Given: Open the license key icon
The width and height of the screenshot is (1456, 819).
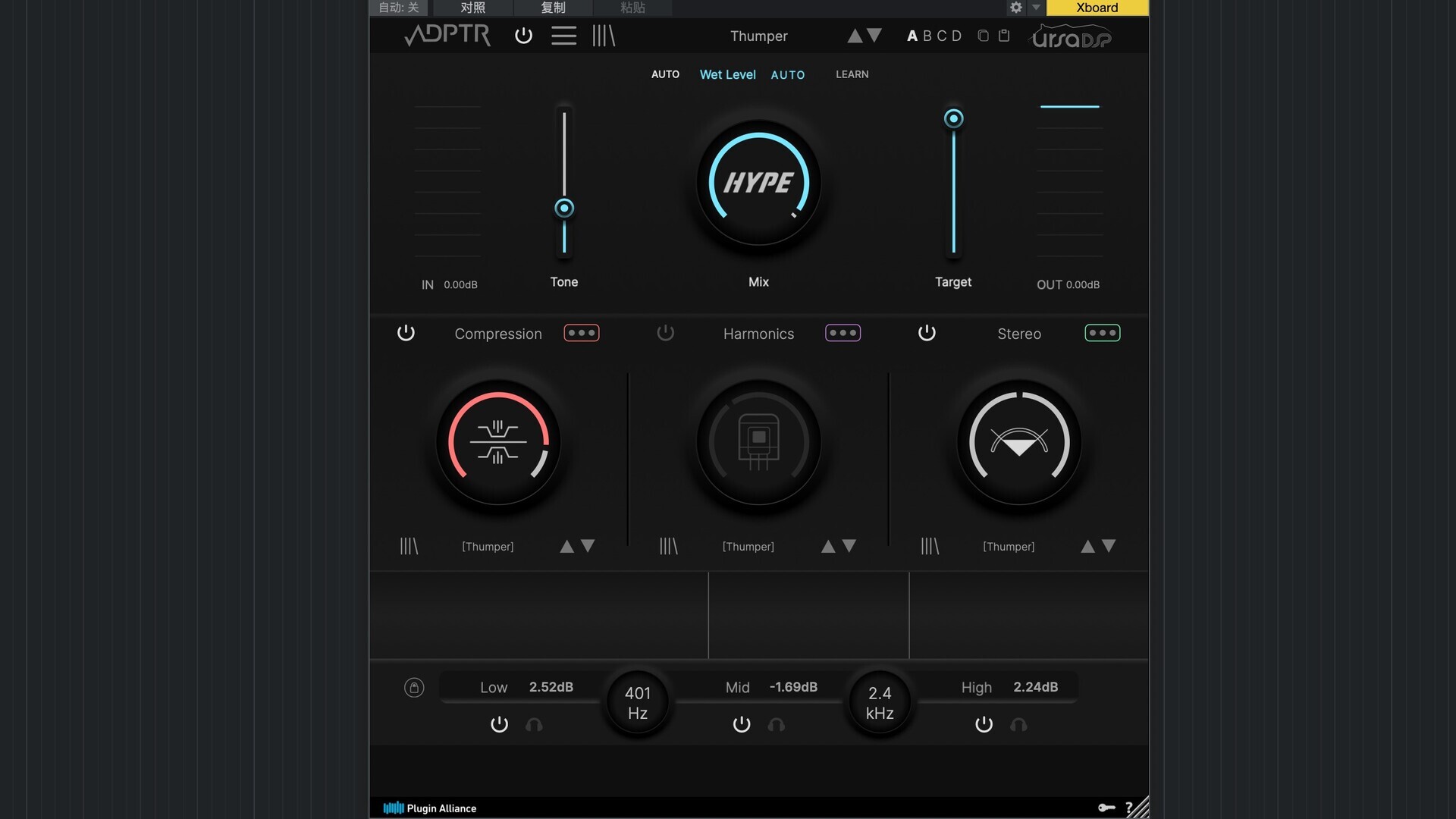Looking at the screenshot, I should click(1106, 808).
